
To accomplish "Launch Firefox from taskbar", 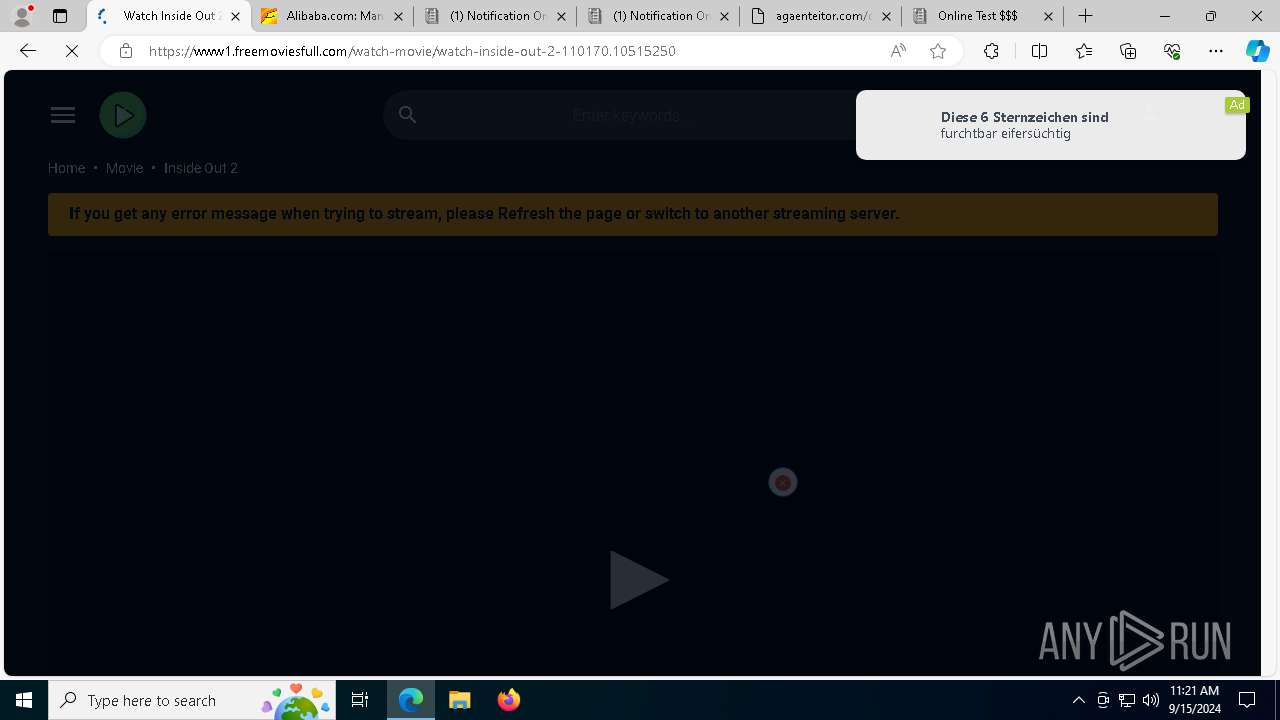I will coord(508,700).
